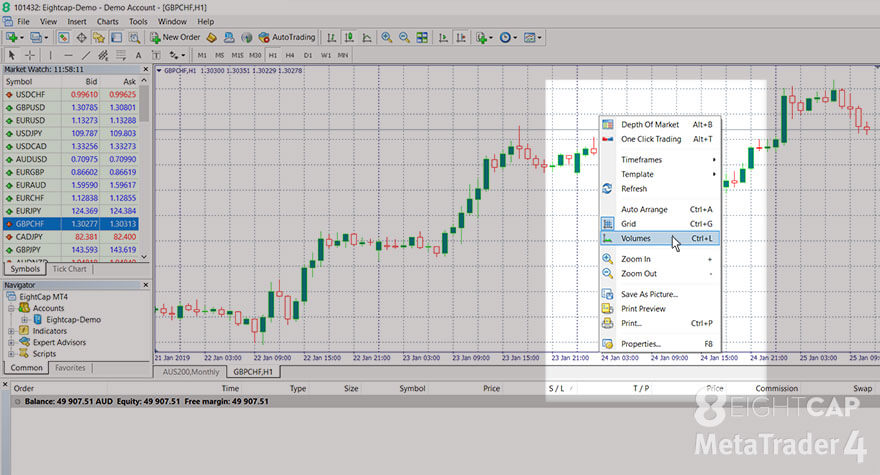The height and width of the screenshot is (475, 880).
Task: Open the Strategy Tester magnifier icon
Action: tap(134, 38)
